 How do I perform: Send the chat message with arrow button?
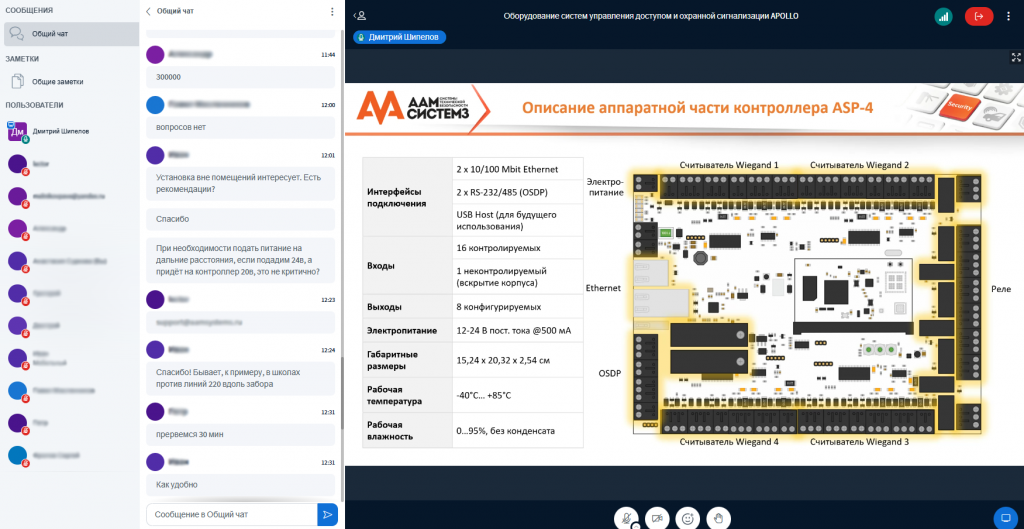click(327, 515)
